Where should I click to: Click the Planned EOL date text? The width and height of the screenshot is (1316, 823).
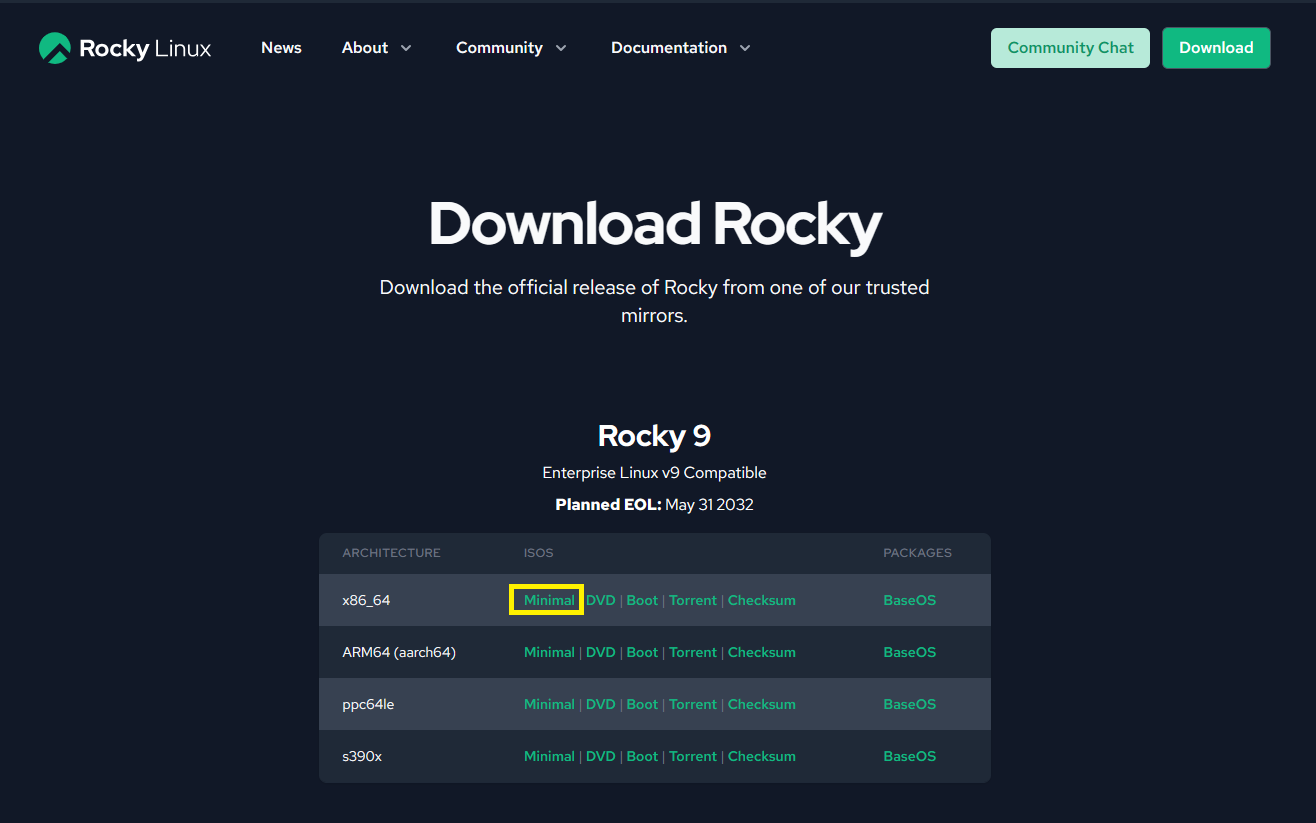coord(709,504)
